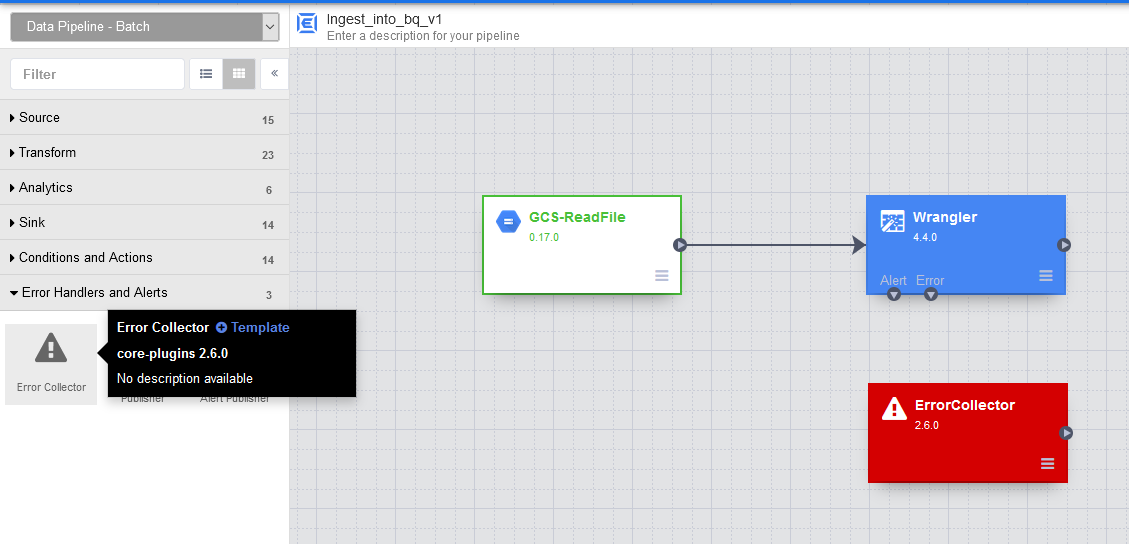1129x544 pixels.
Task: Click the Wrangler output connector port
Action: click(x=1064, y=245)
